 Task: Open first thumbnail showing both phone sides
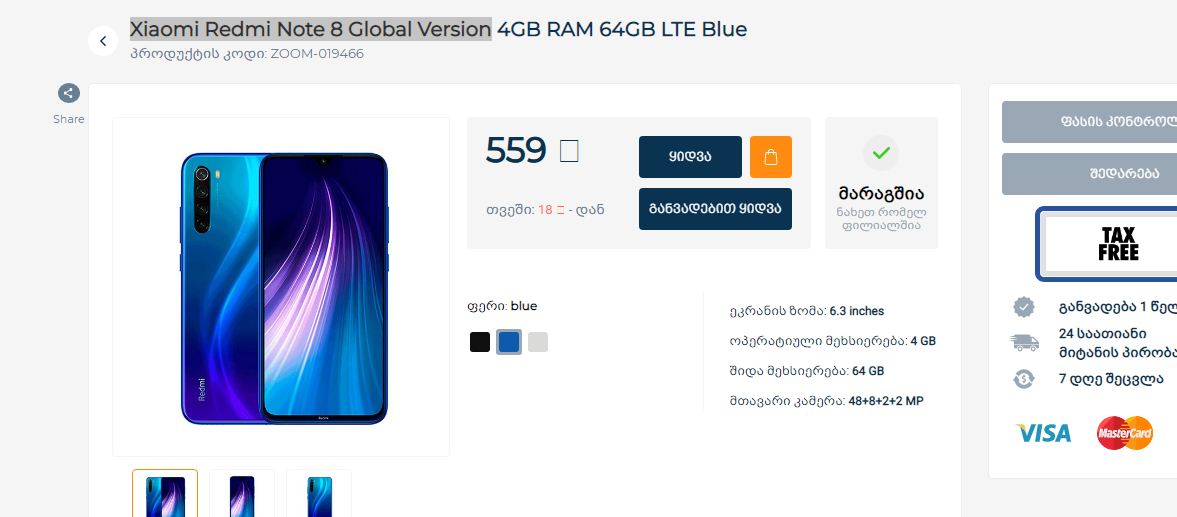click(x=165, y=494)
